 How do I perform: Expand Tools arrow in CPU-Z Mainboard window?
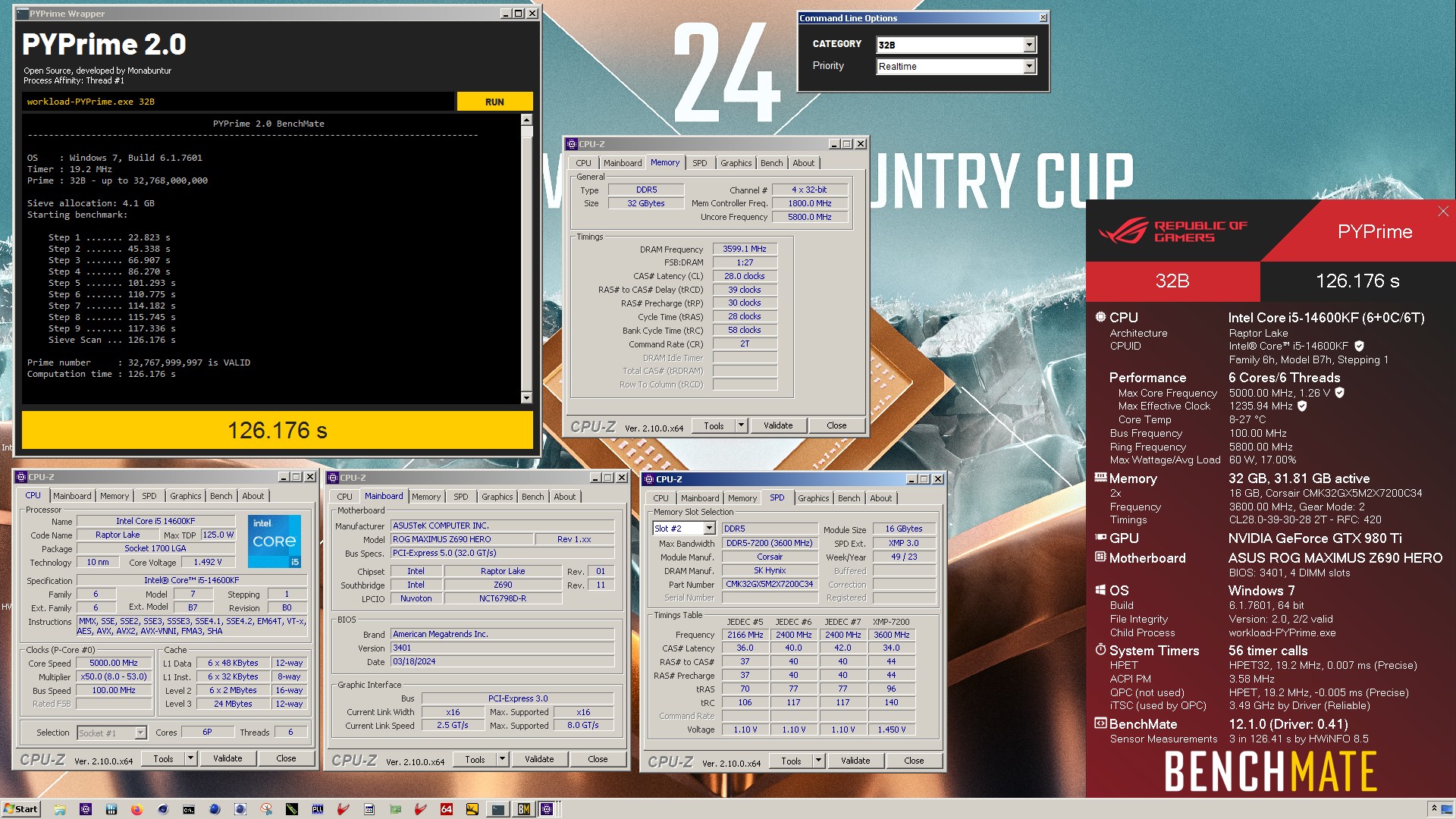pos(502,759)
